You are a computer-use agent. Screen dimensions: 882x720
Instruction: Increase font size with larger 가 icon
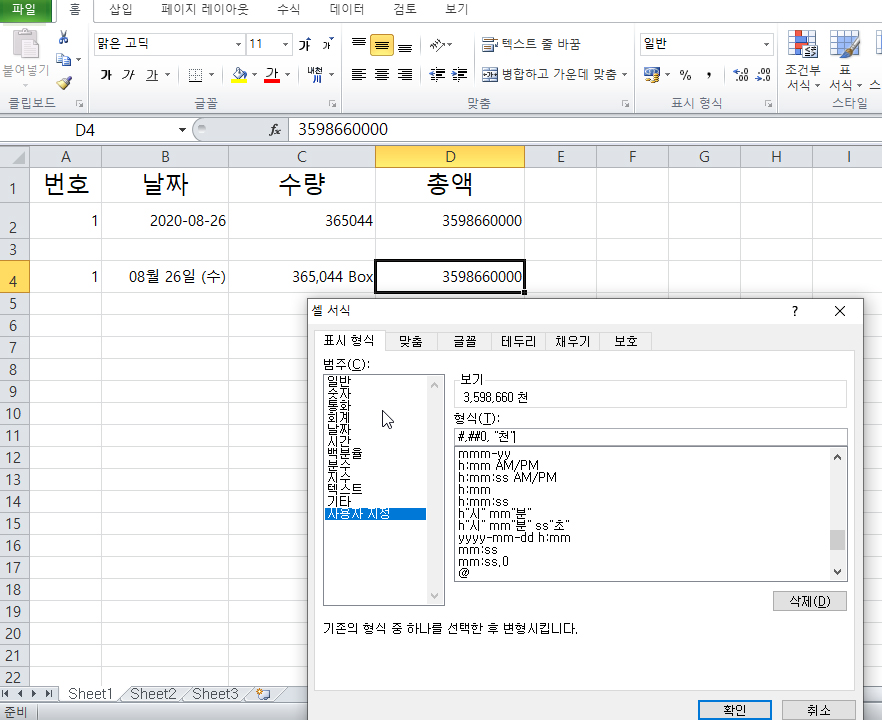pyautogui.click(x=305, y=44)
